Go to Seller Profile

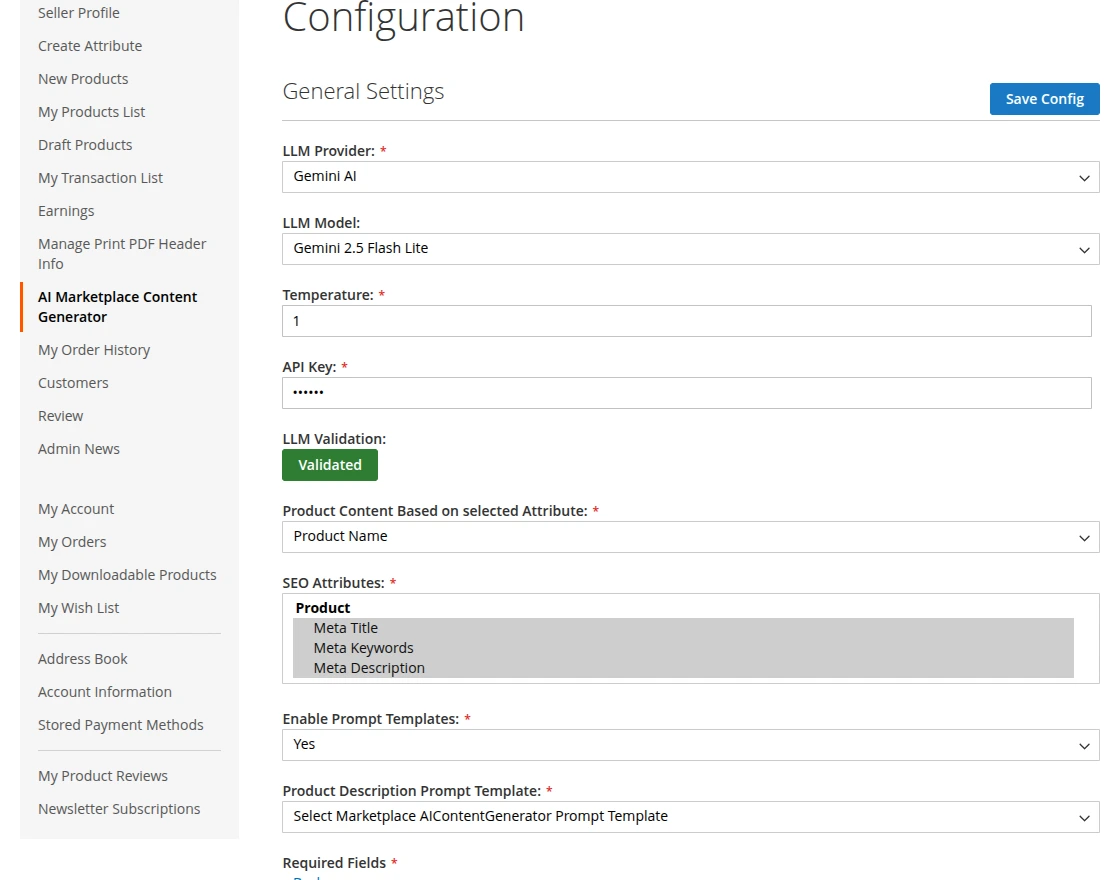click(79, 13)
